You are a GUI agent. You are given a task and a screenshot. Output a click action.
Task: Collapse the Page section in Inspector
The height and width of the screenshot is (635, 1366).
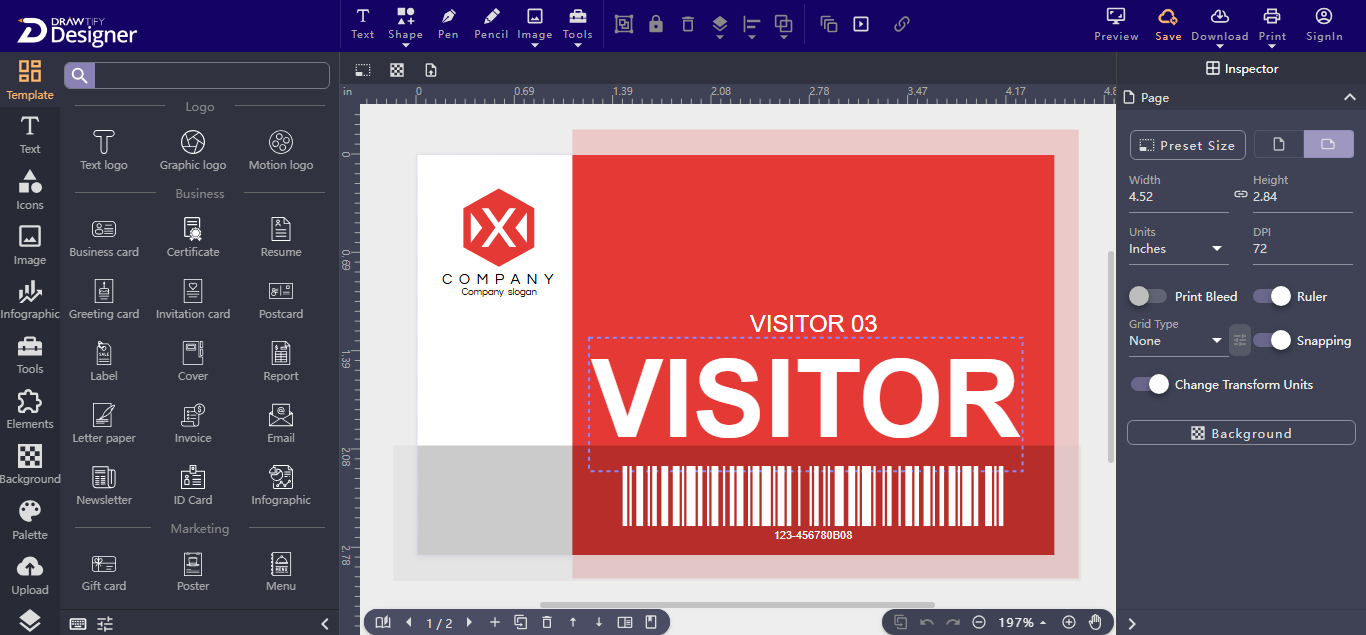click(x=1352, y=97)
